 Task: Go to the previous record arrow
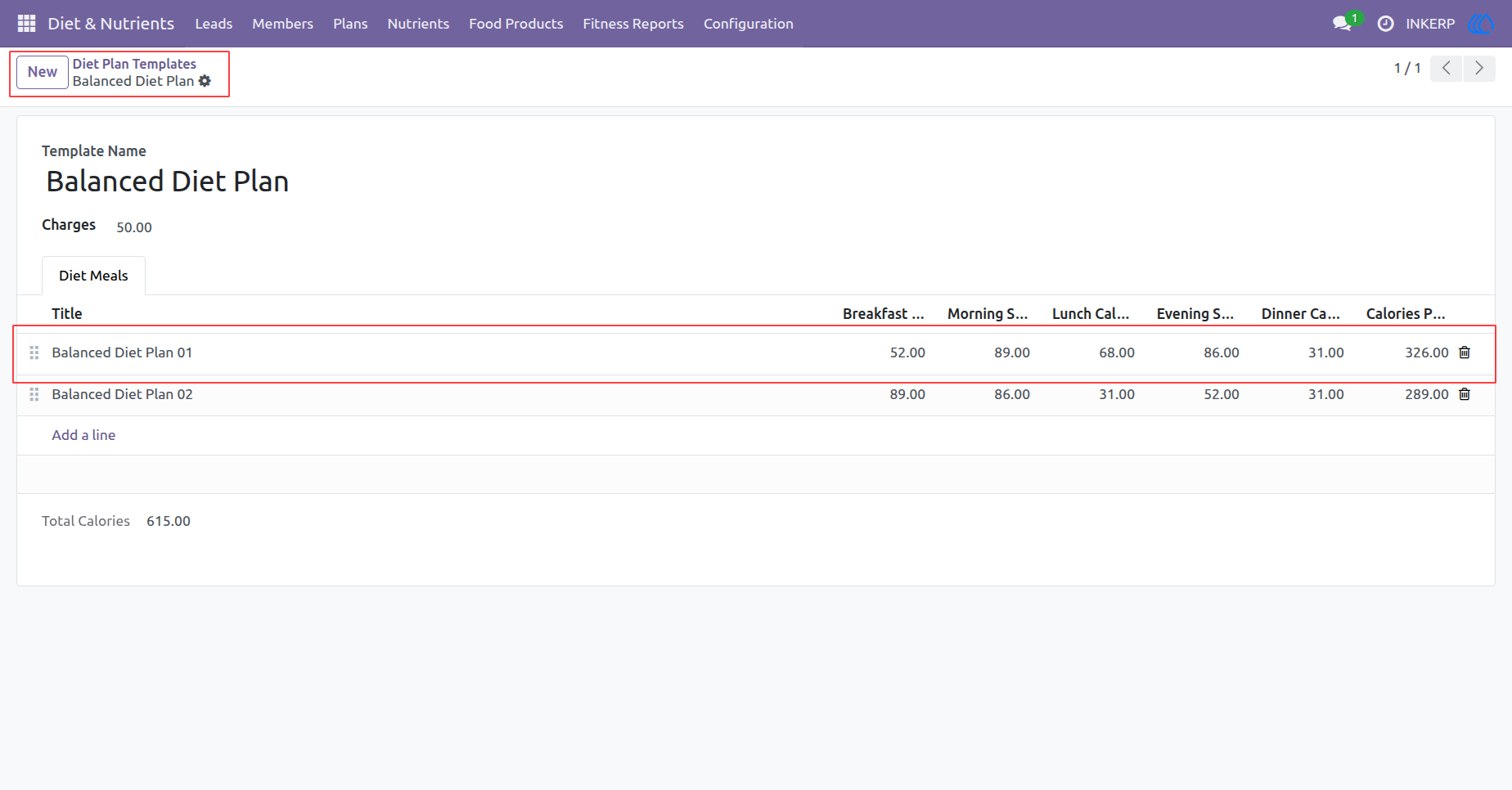1447,69
